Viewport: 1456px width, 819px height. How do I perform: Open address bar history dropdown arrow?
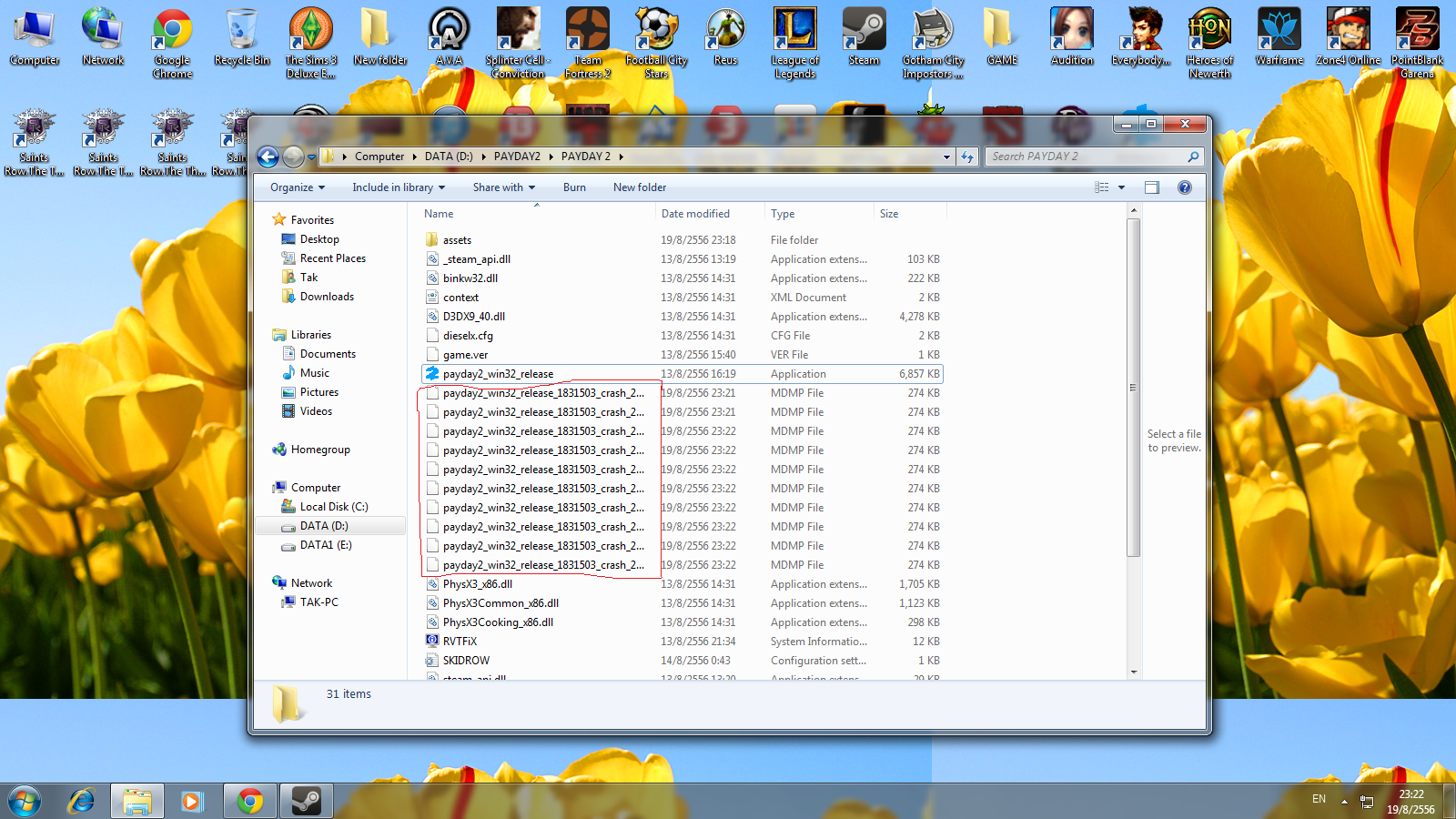click(x=946, y=157)
